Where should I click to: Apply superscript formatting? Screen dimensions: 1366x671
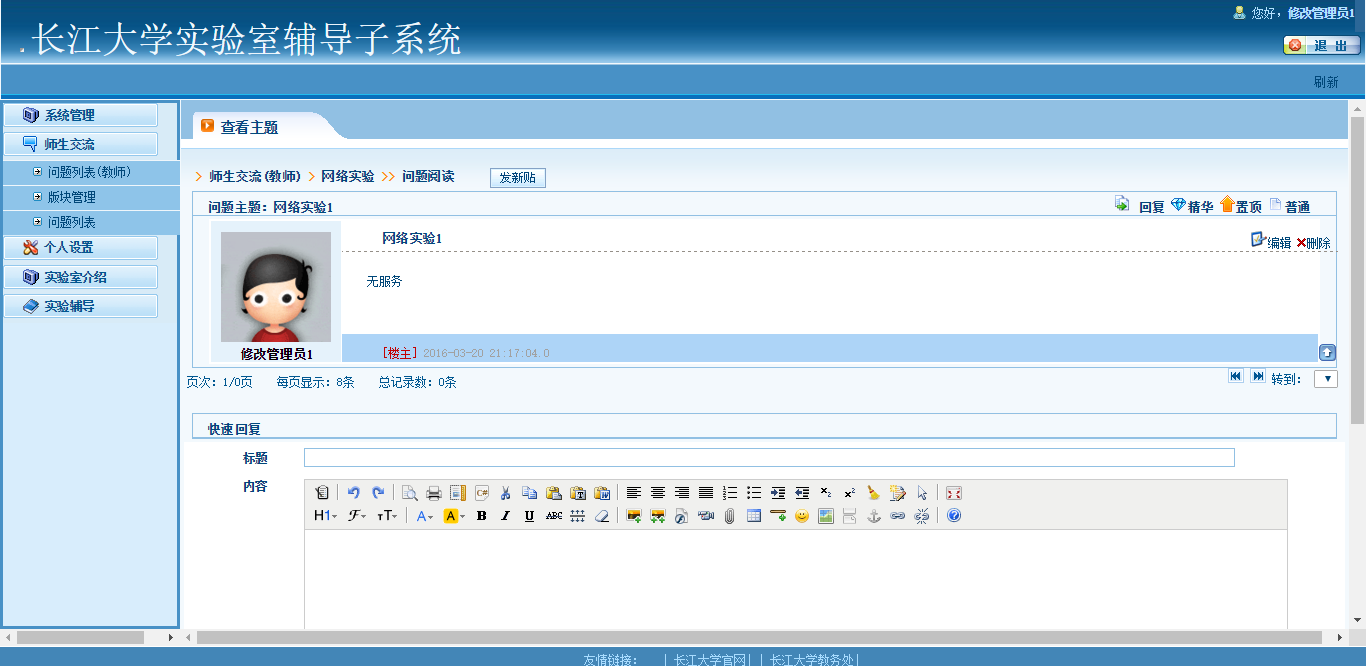[x=850, y=493]
